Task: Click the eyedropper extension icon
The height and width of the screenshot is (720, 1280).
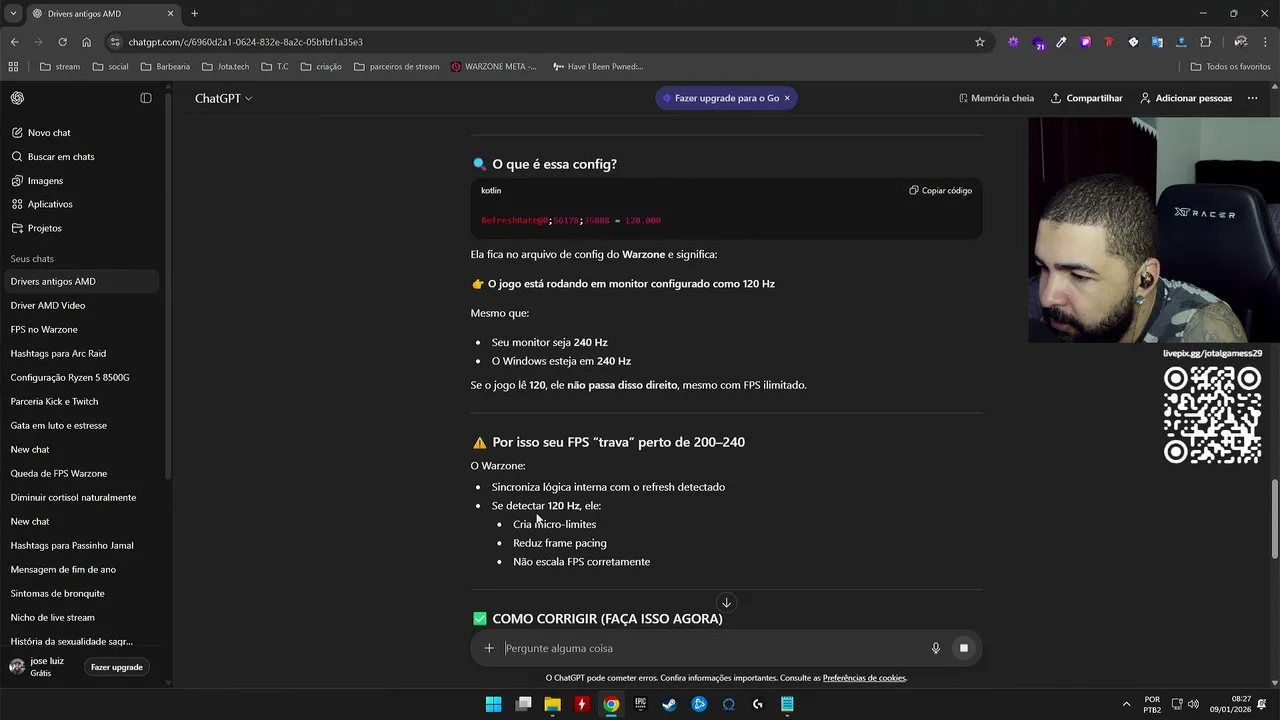Action: click(1061, 42)
